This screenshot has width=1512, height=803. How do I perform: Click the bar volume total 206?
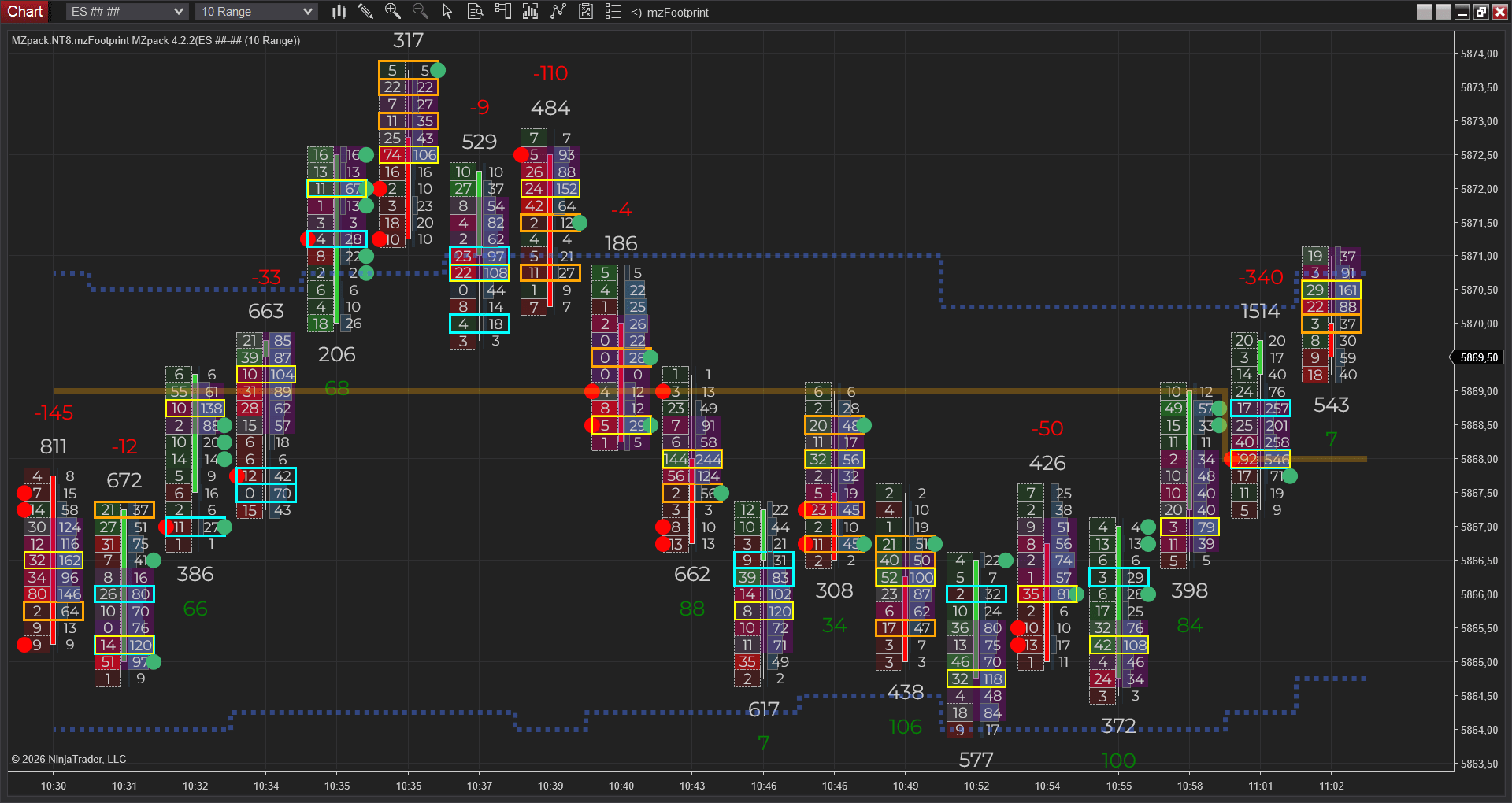[337, 354]
